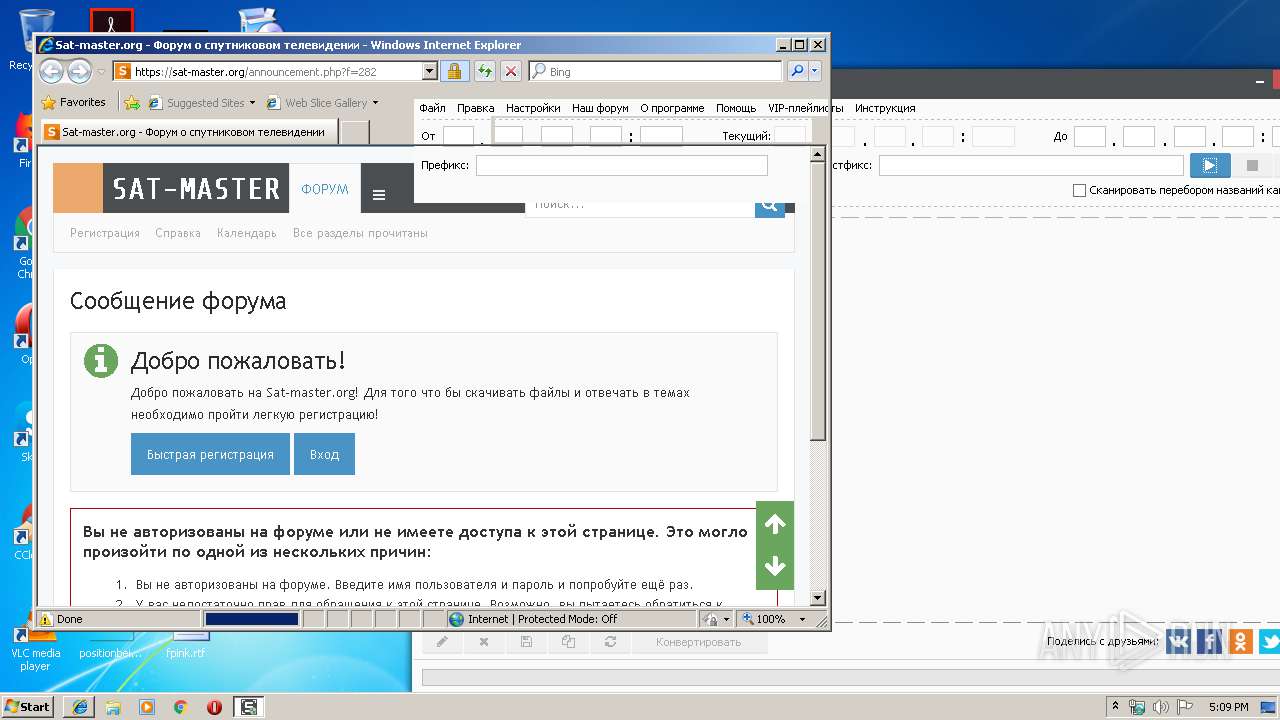Click Chrome icon in taskbar
Screen dimensions: 1280x720
click(180, 707)
